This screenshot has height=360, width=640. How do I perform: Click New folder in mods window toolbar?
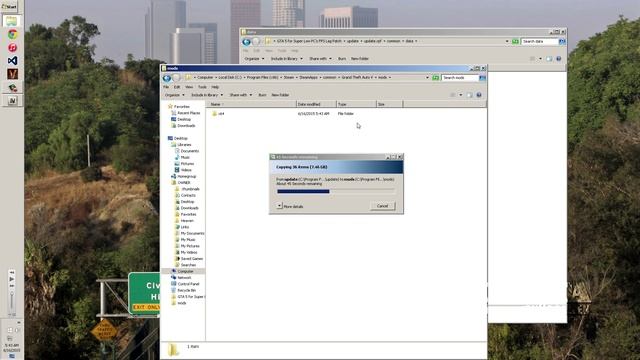[280, 95]
